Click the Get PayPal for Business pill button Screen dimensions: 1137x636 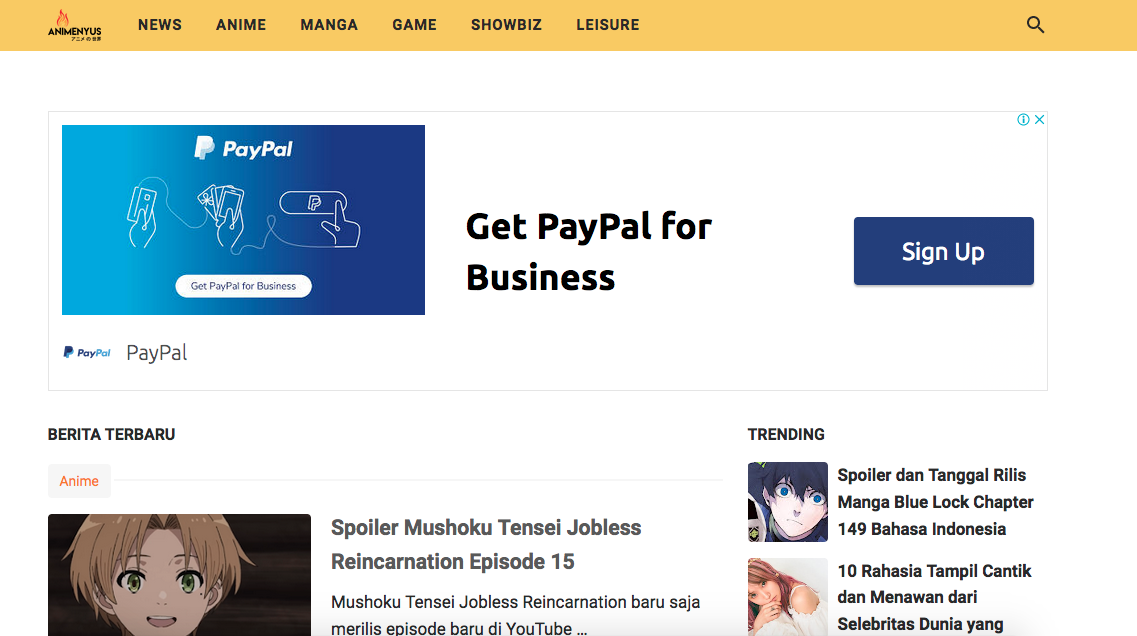[244, 286]
